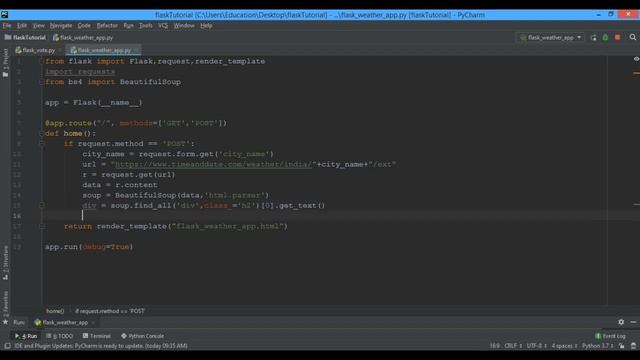Click the rerun flask_weather_app icon
Screen dimensions: 640x360
593,38
